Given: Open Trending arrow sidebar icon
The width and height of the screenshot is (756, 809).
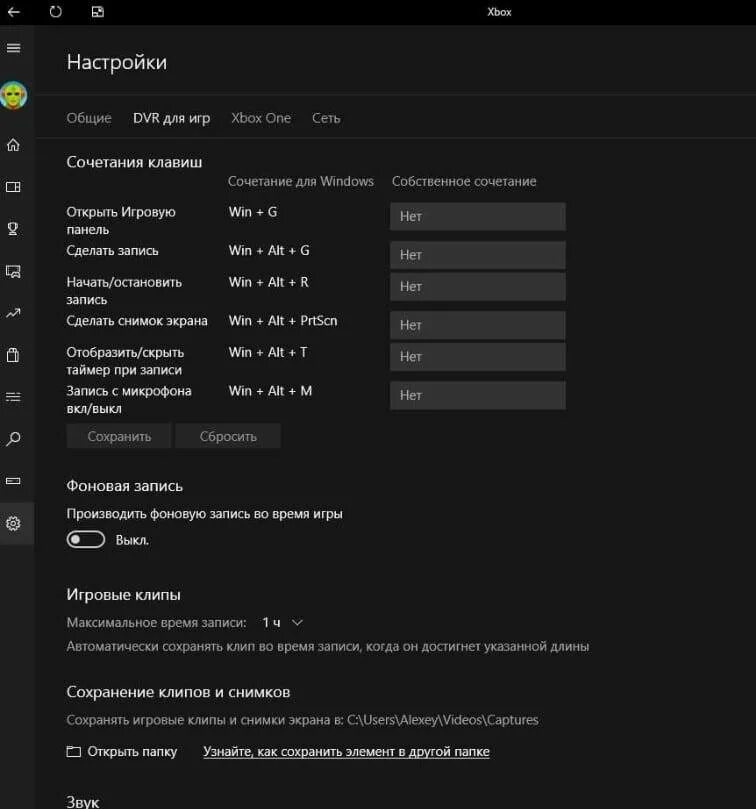Looking at the screenshot, I should 13,313.
